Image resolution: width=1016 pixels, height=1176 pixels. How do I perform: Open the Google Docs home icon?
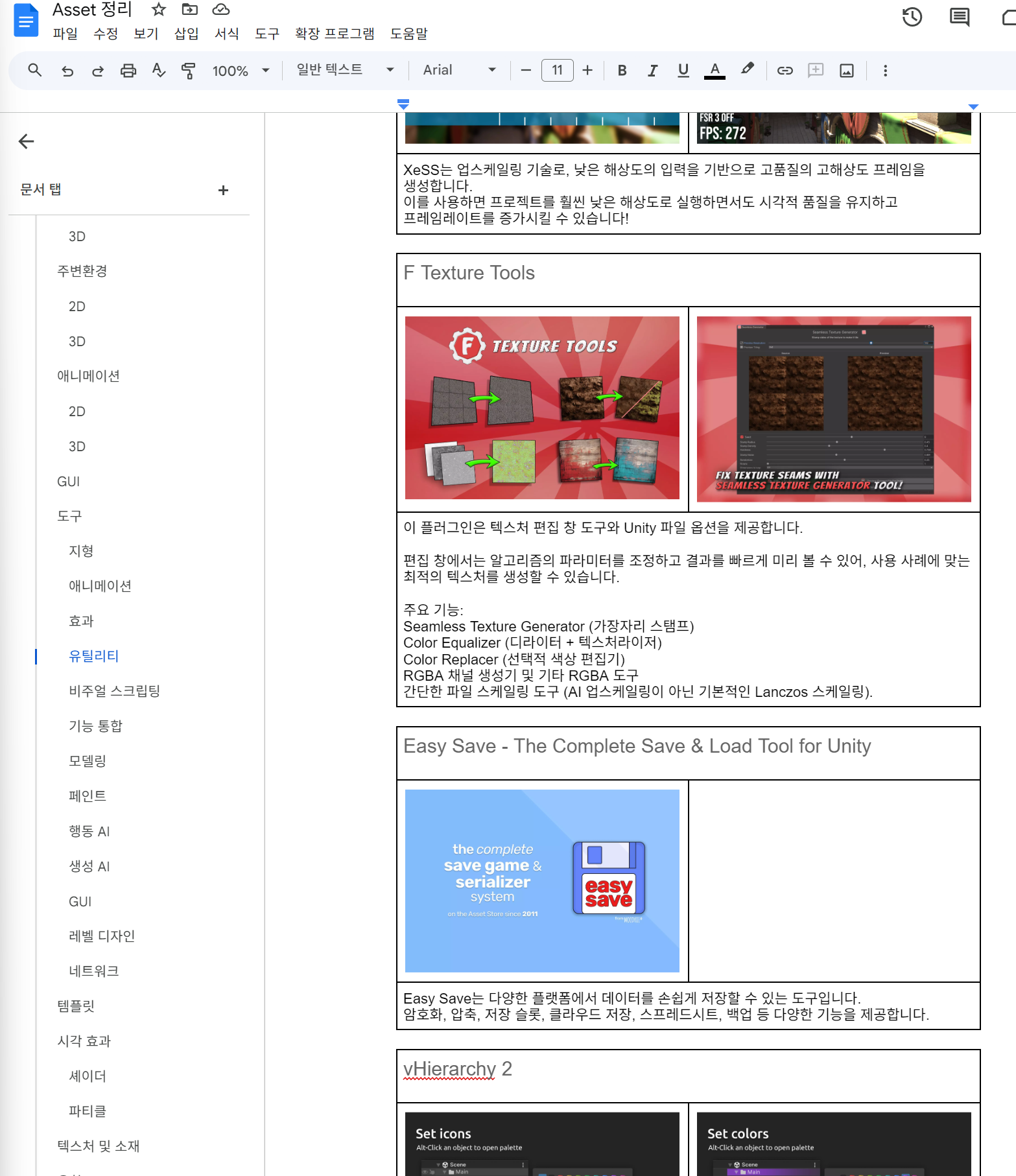26,19
